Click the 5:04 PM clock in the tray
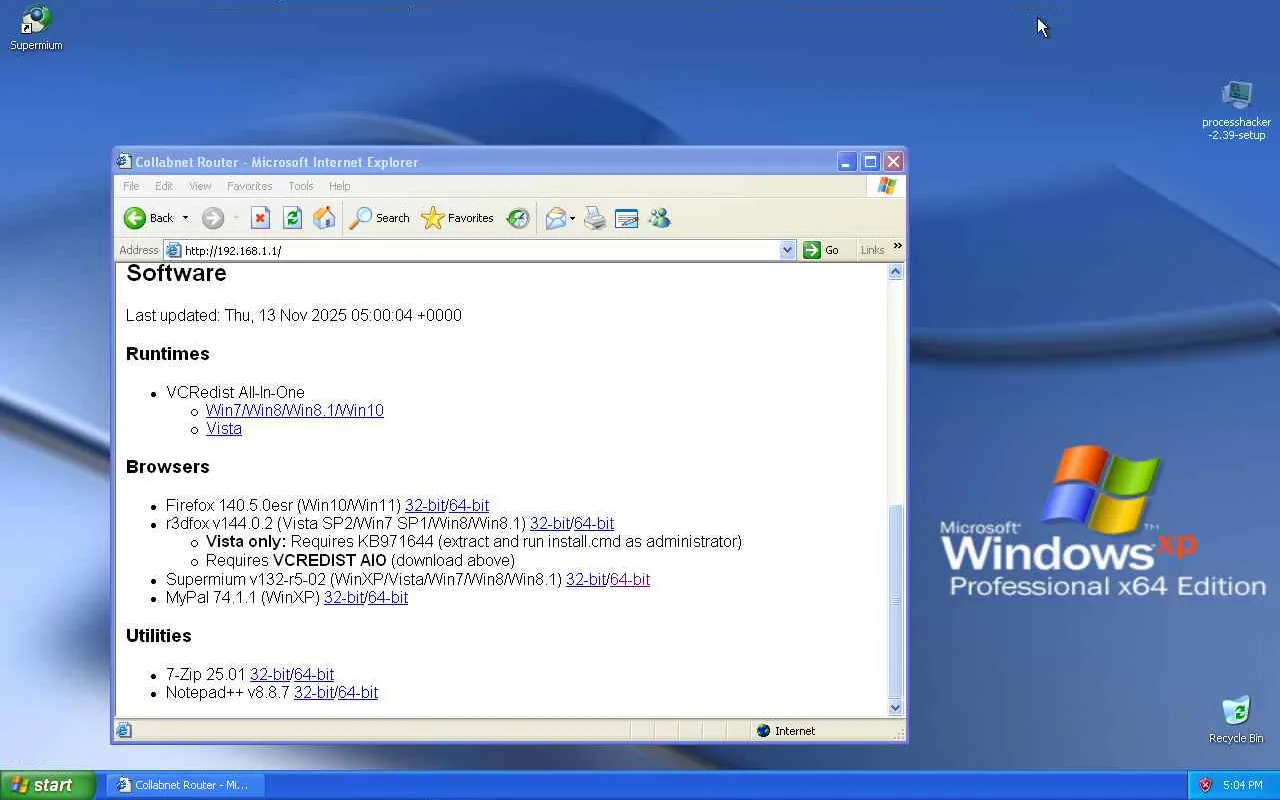1280x800 pixels. (1243, 785)
